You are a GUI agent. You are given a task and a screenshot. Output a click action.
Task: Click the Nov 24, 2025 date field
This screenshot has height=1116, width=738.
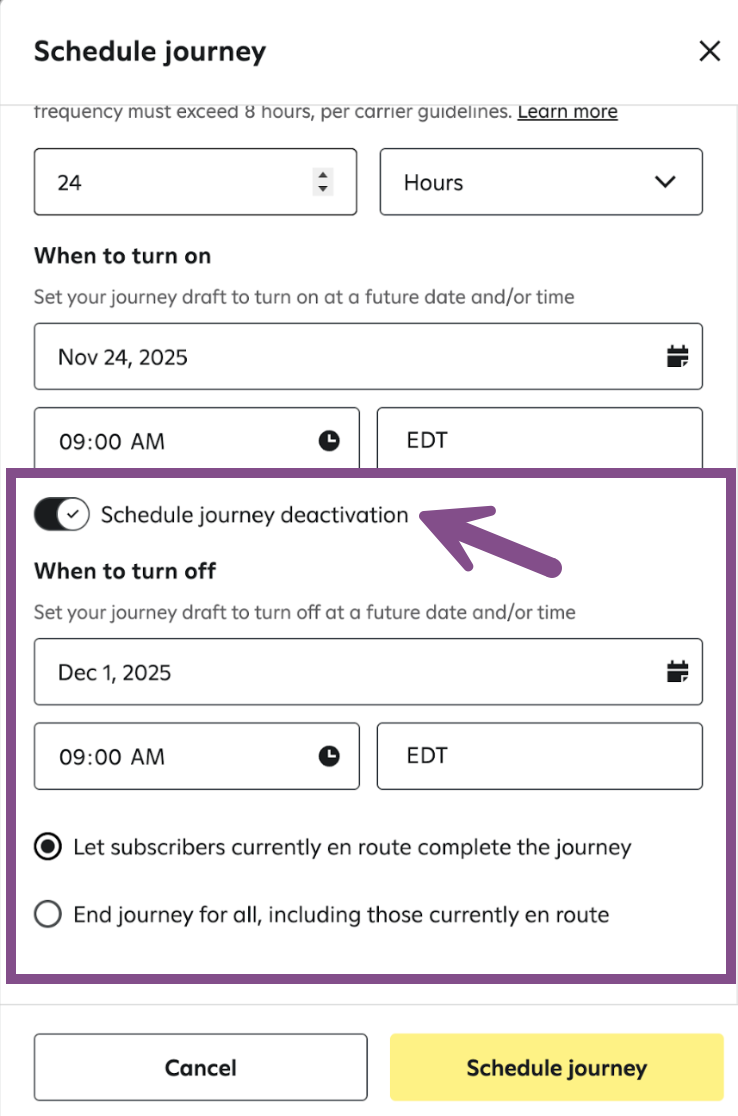(x=340, y=356)
